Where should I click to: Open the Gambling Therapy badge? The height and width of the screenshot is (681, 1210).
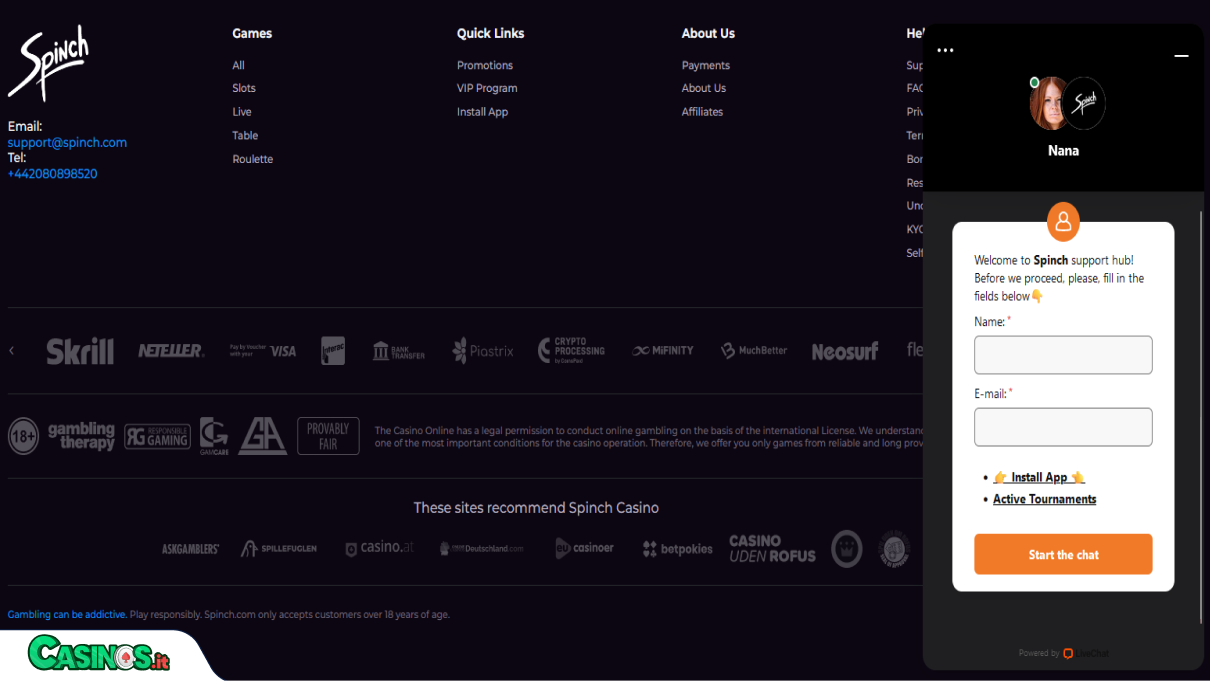pos(82,436)
